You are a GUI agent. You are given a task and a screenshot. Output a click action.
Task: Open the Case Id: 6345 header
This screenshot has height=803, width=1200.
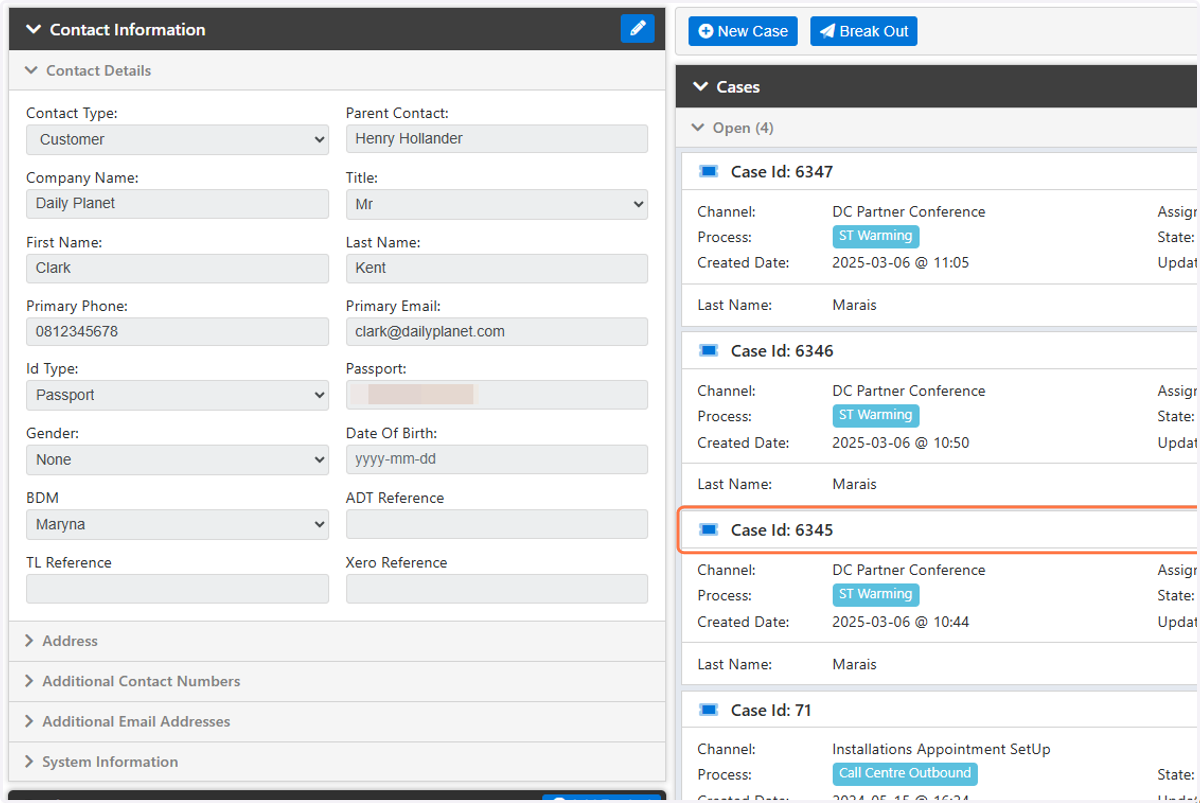tap(940, 530)
